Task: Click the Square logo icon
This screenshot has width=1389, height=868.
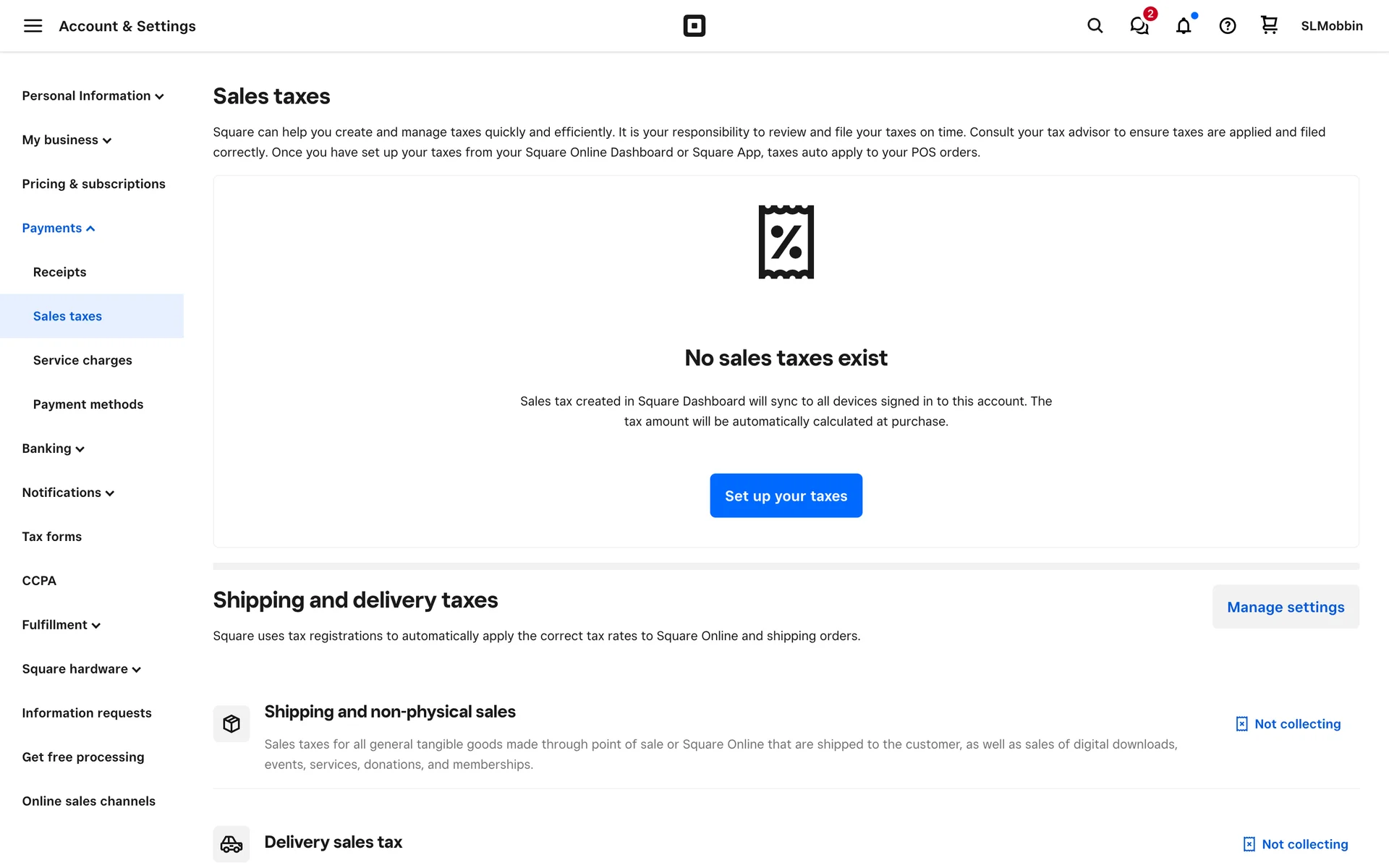Action: (694, 26)
